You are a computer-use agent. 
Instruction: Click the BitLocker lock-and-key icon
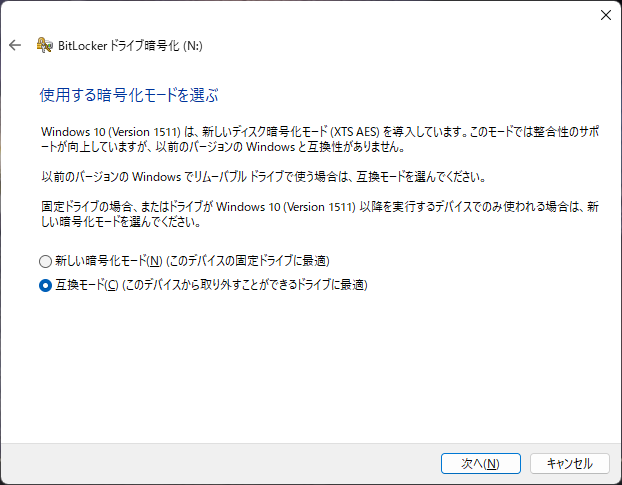[x=44, y=45]
